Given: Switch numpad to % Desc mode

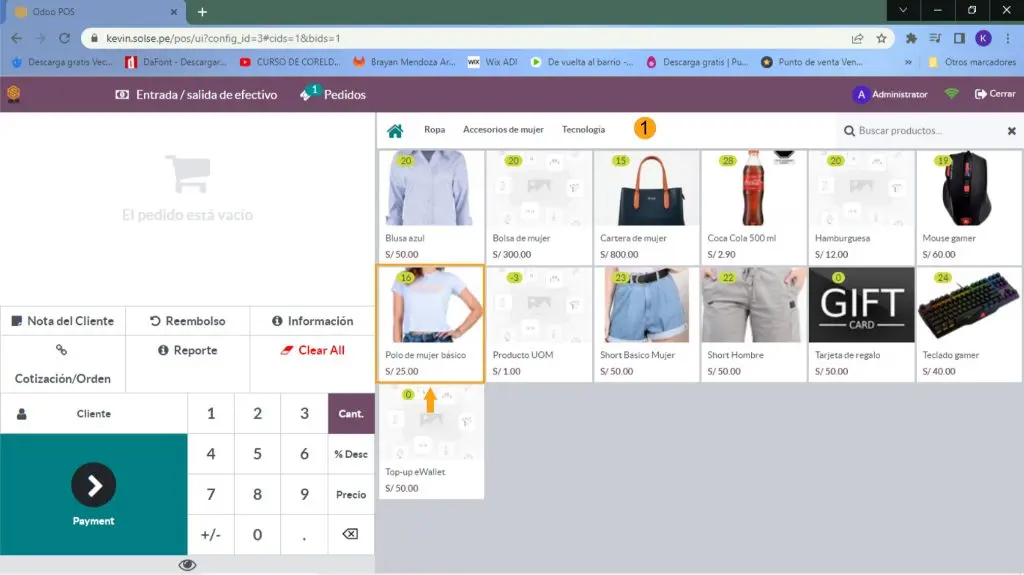Looking at the screenshot, I should [x=350, y=454].
